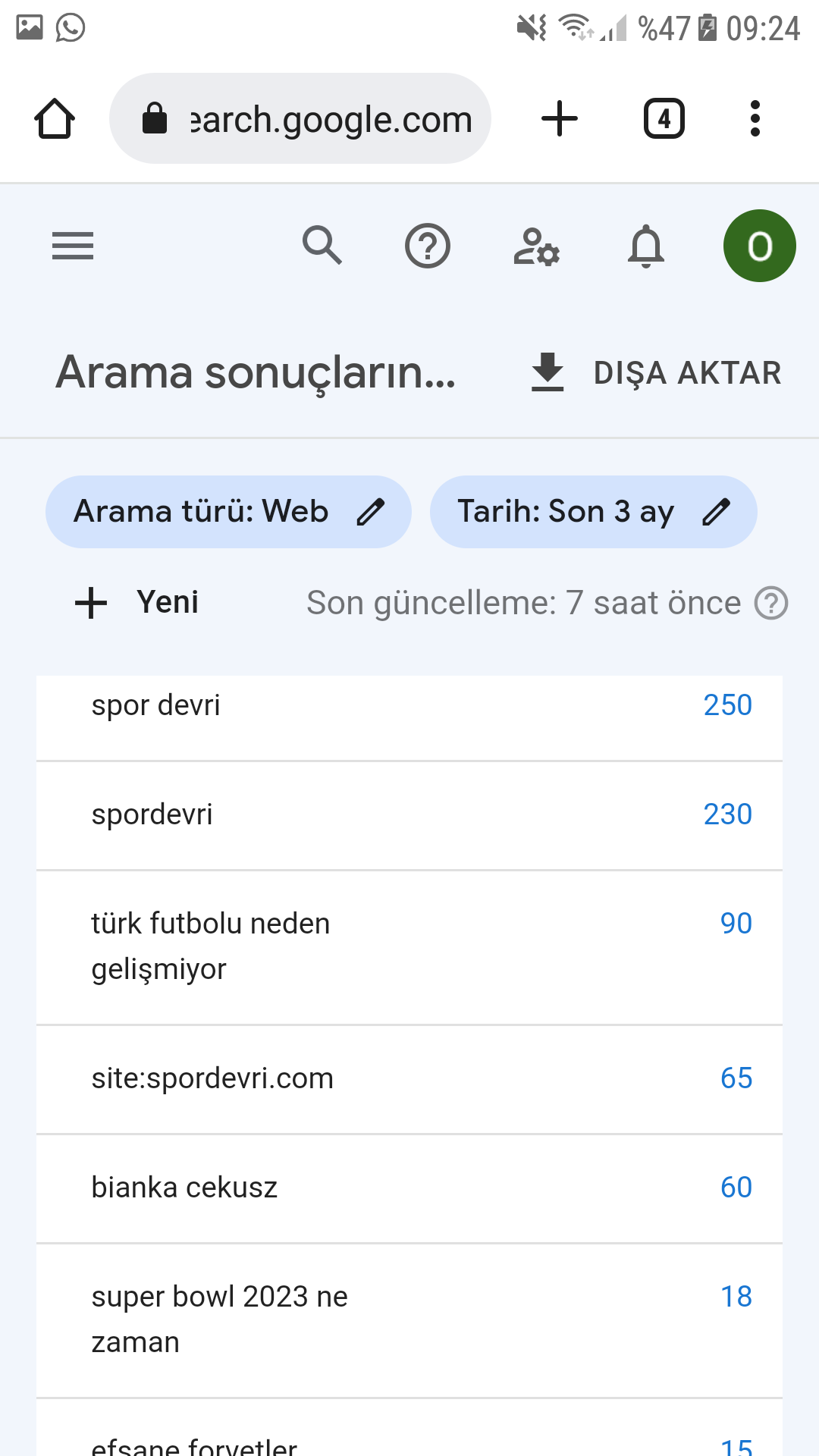Open the bianka cekusz query row
This screenshot has width=819, height=1456.
pos(409,1188)
